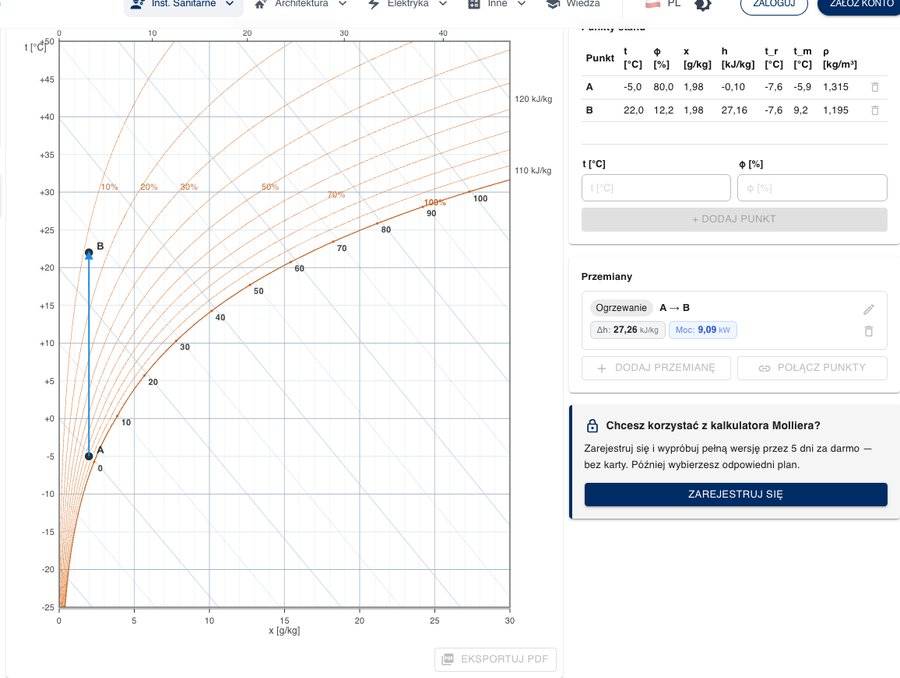
Task: Open the Inne menu
Action: click(x=497, y=5)
